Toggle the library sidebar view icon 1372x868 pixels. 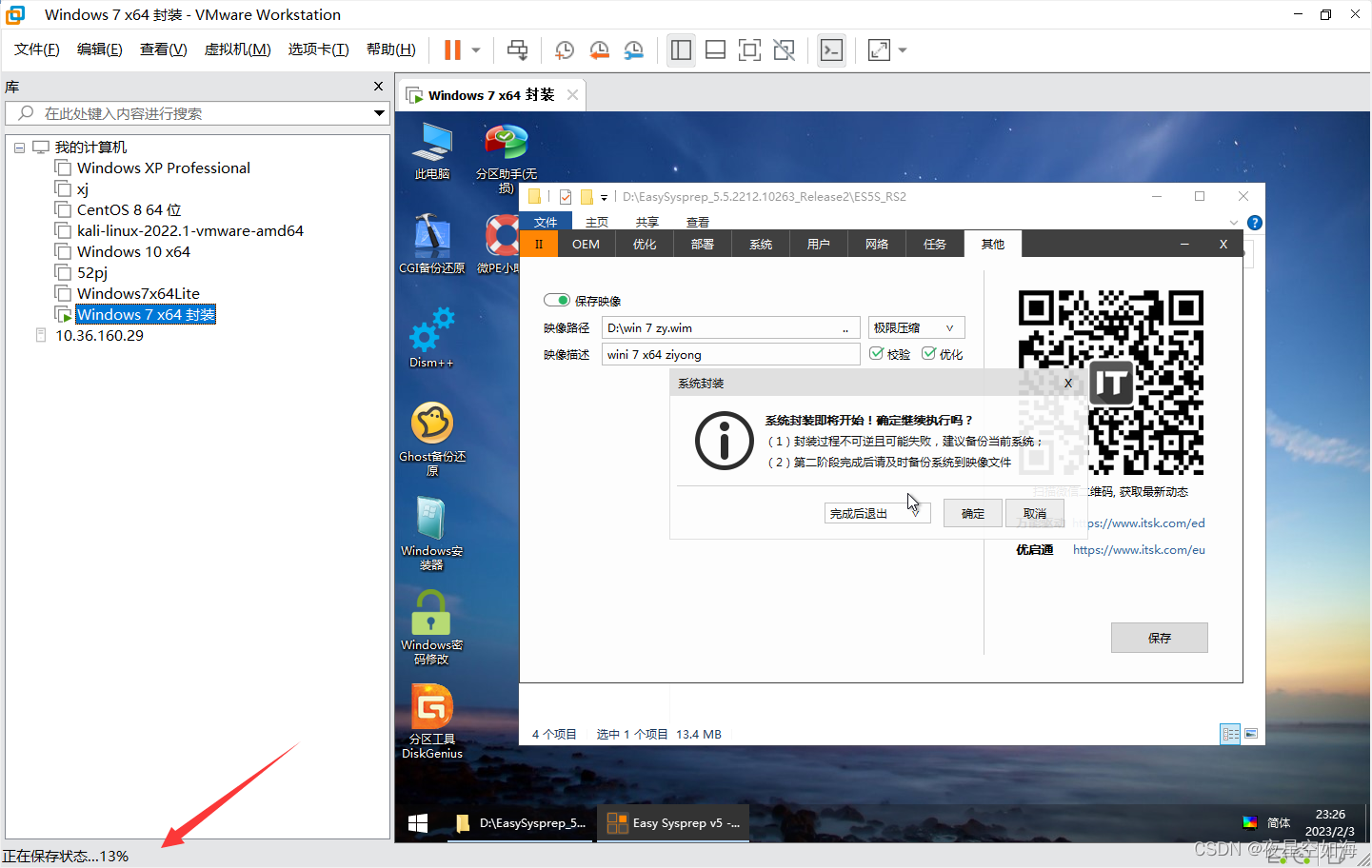click(x=681, y=49)
